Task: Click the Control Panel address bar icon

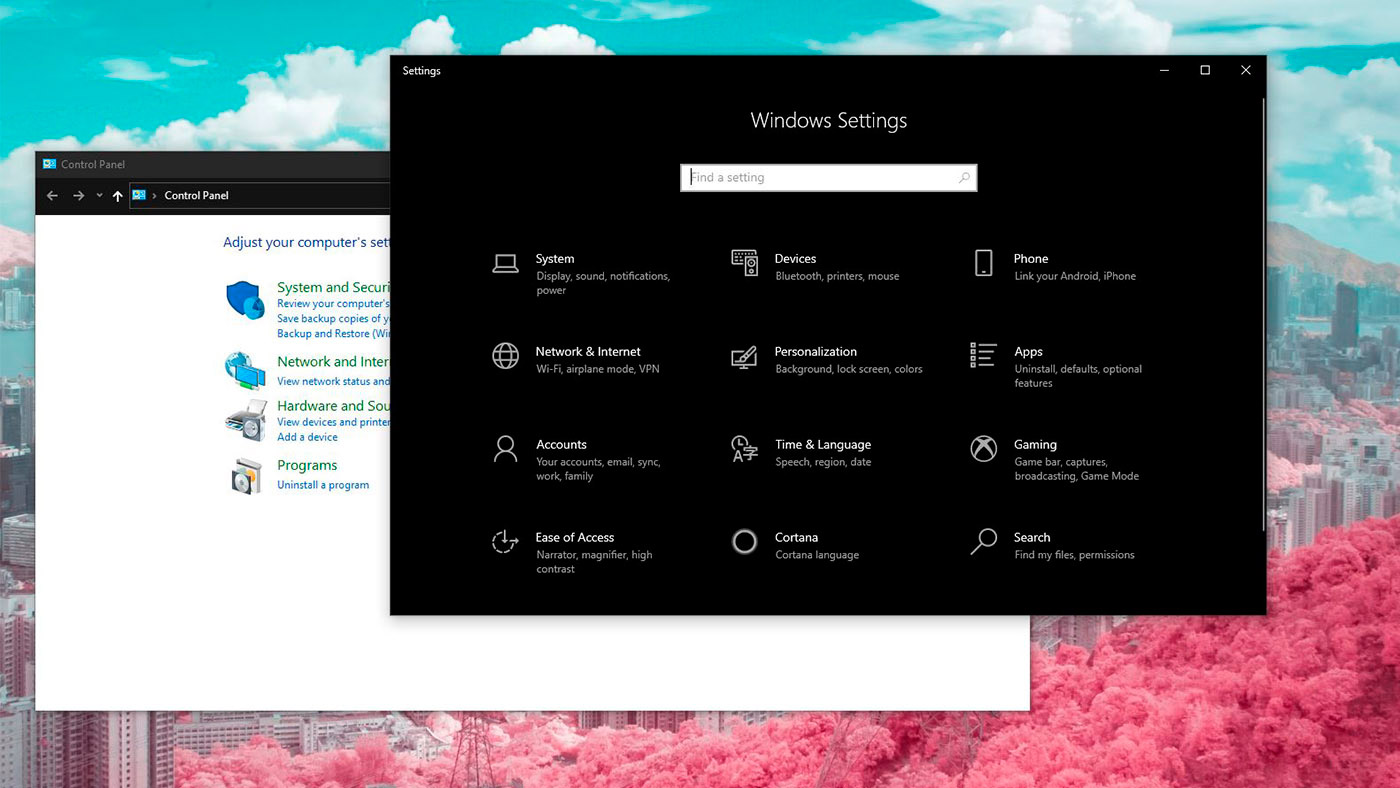Action: click(x=139, y=195)
